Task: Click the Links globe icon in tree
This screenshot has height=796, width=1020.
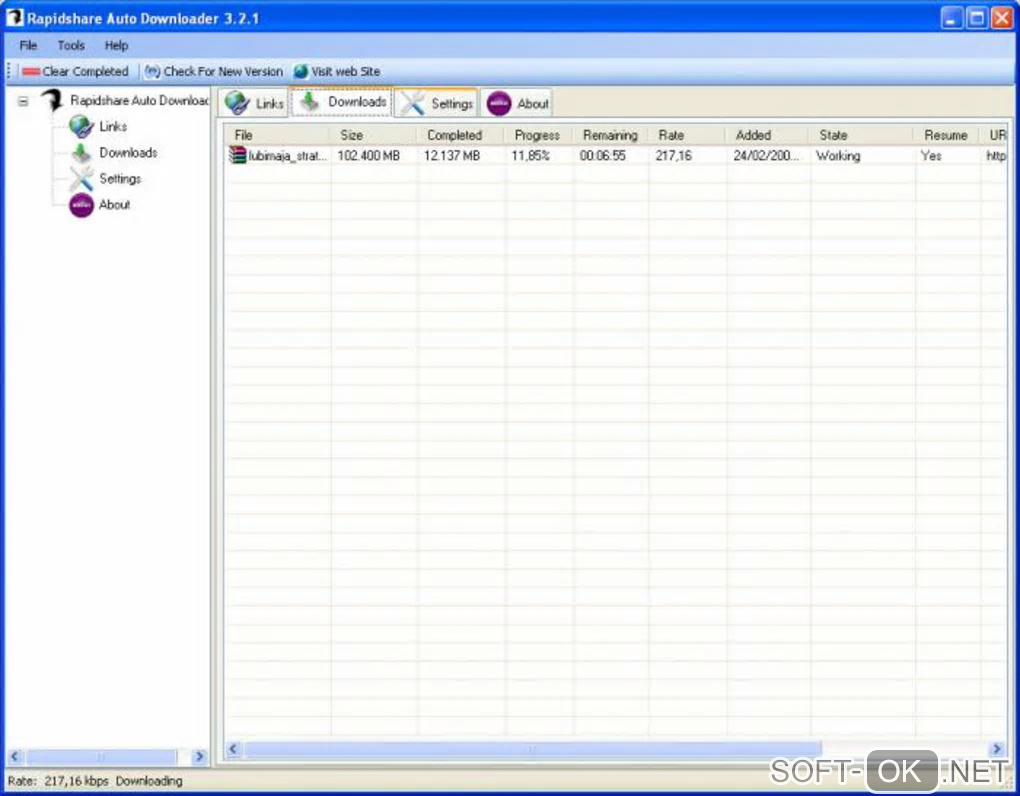Action: tap(81, 126)
